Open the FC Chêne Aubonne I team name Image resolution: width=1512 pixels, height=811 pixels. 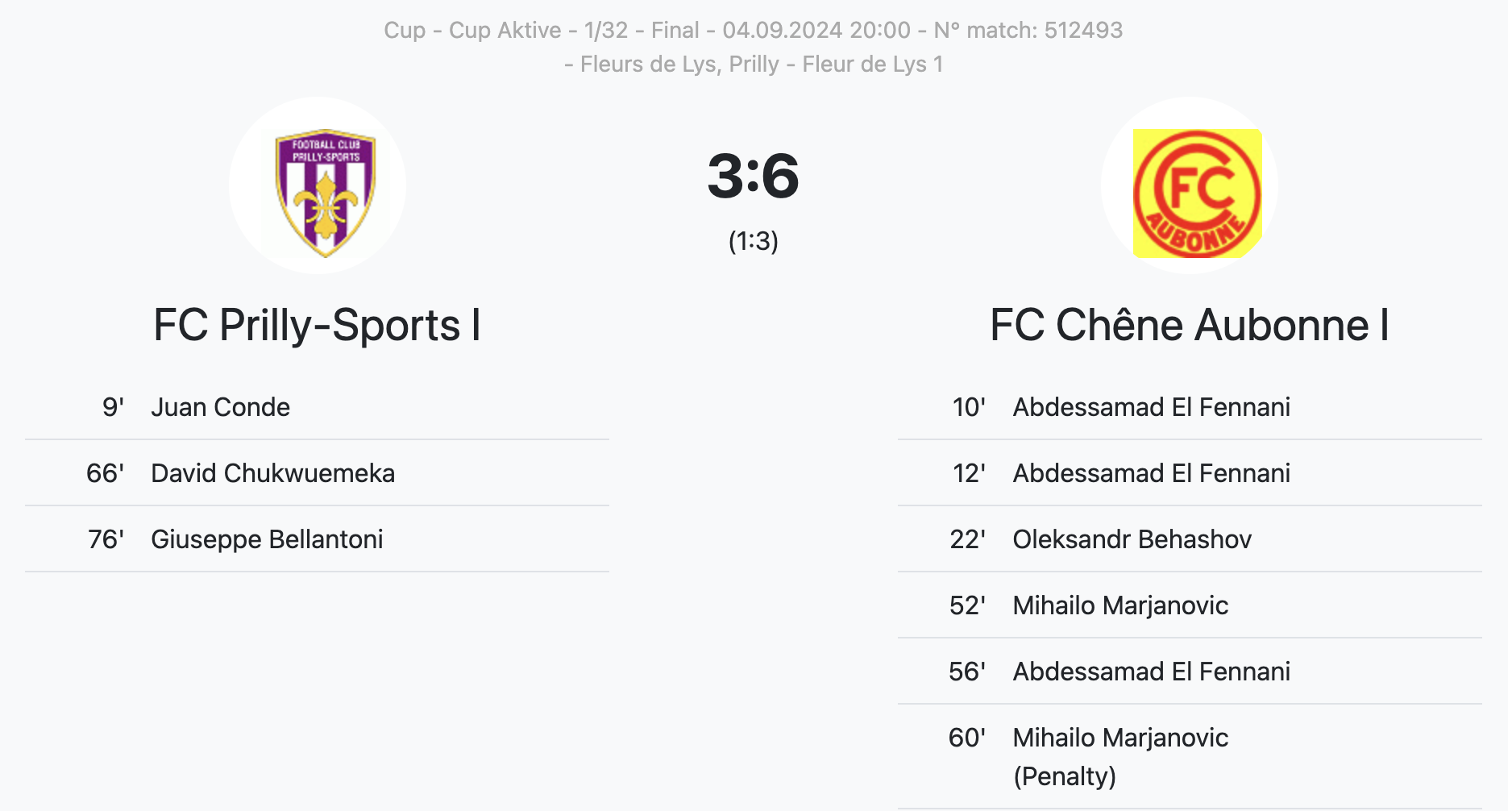1189,325
